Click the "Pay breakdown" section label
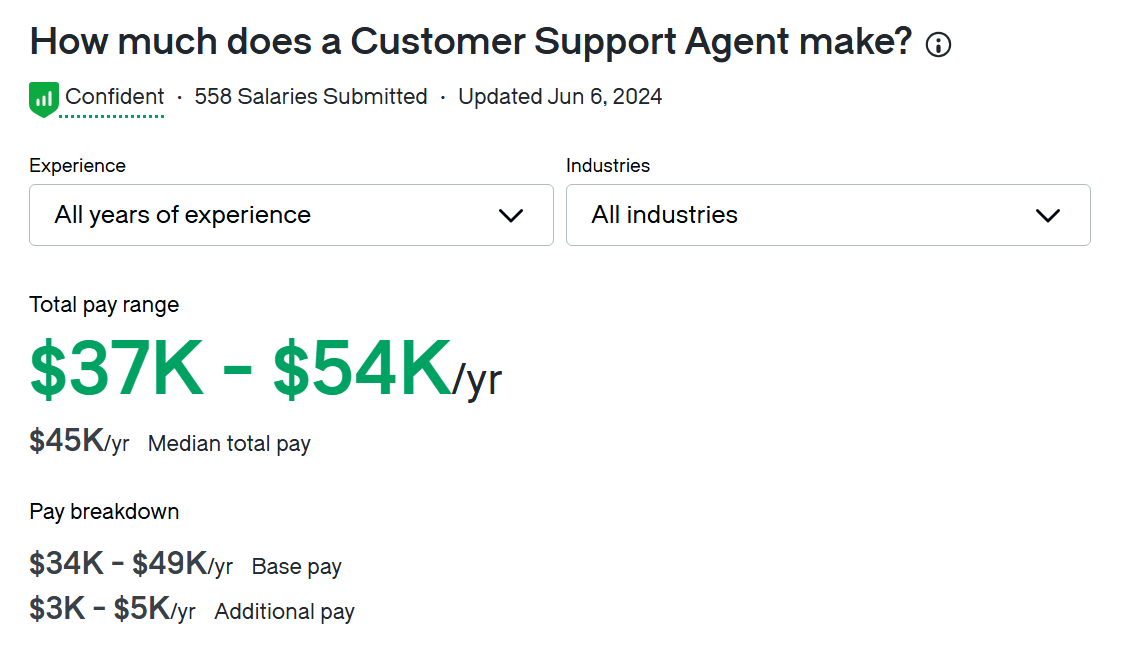1142x648 pixels. pyautogui.click(x=104, y=512)
